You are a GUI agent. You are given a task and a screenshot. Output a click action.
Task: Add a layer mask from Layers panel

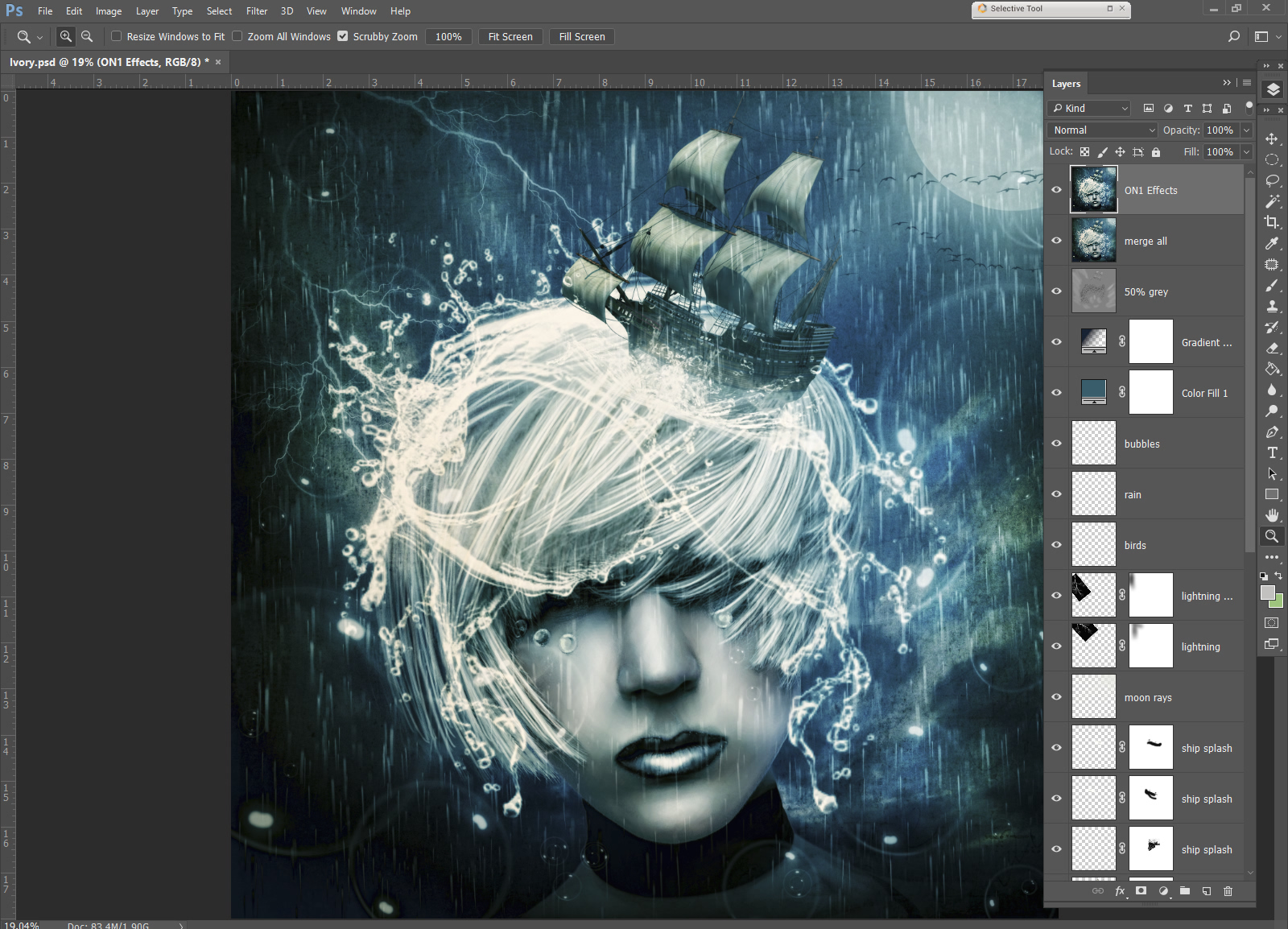coord(1141,890)
